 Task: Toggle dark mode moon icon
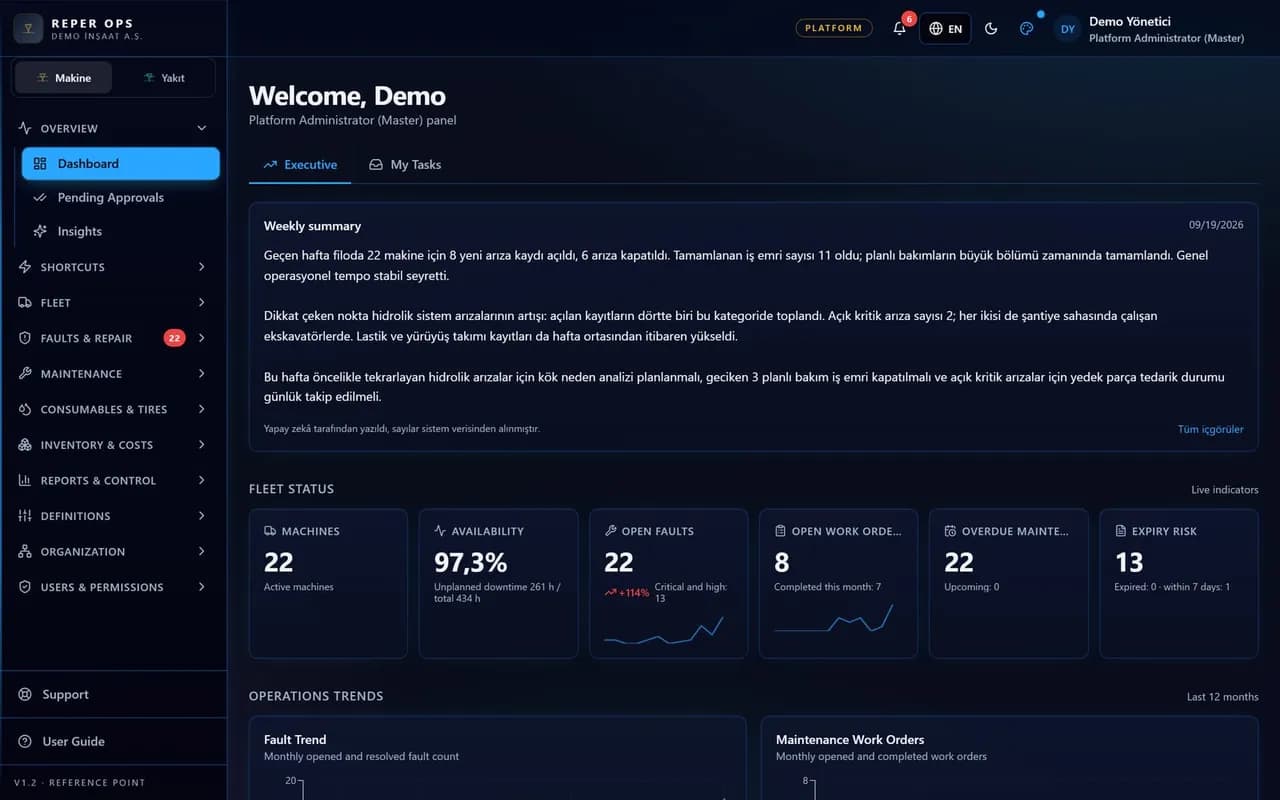point(991,28)
